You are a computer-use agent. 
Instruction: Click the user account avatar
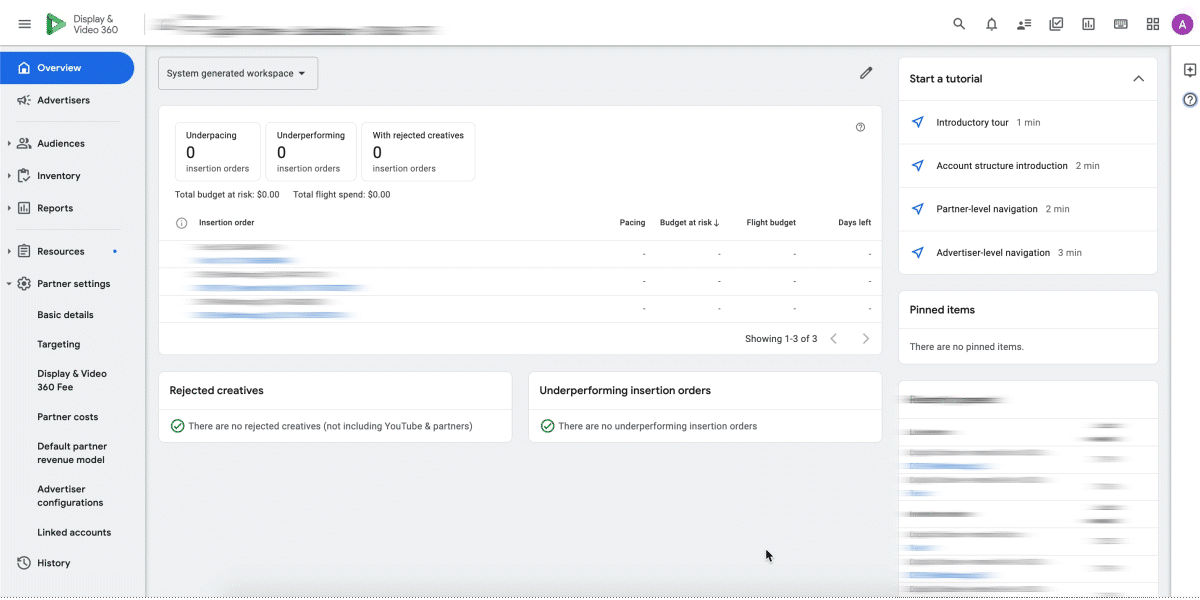click(1182, 24)
